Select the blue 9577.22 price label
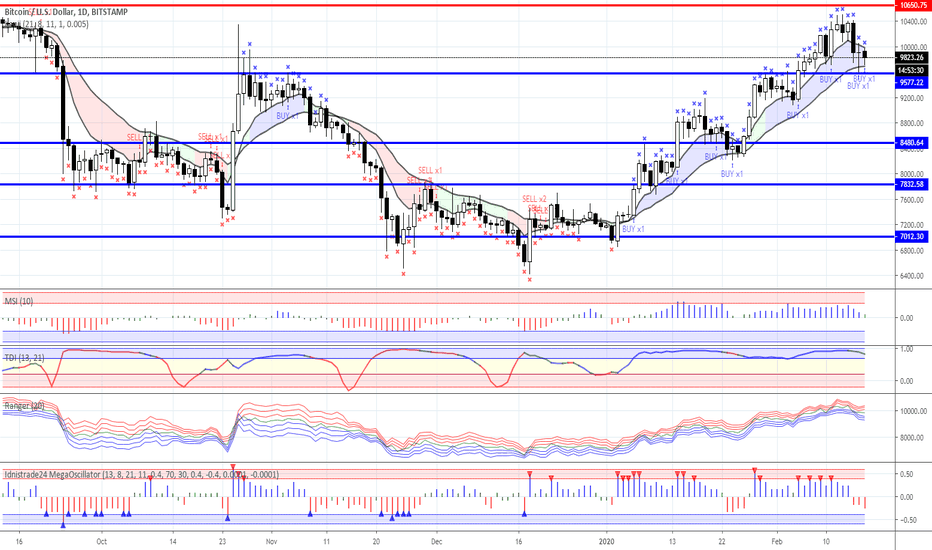The width and height of the screenshot is (932, 550). (912, 83)
